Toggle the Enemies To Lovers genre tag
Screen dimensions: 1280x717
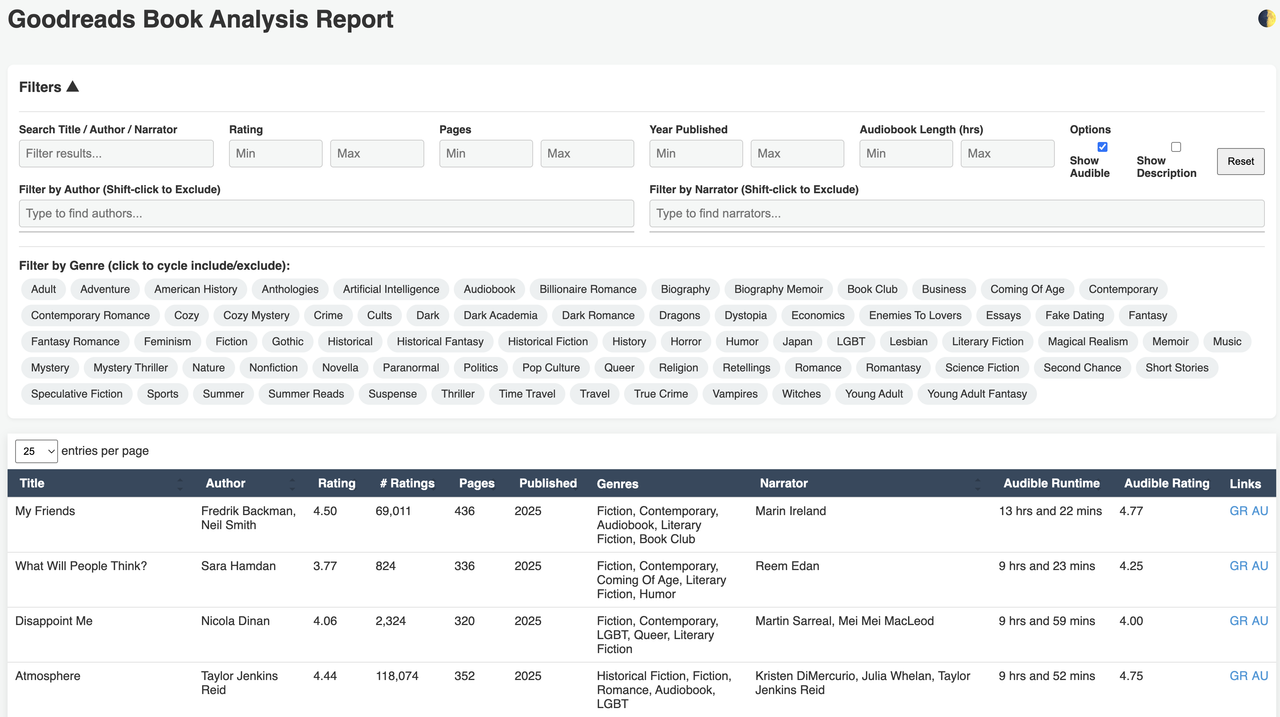pyautogui.click(x=915, y=315)
